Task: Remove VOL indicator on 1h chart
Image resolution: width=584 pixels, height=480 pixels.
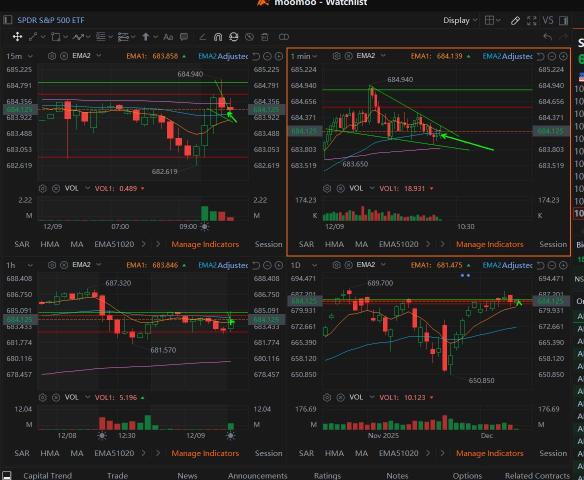Action: [x=56, y=397]
